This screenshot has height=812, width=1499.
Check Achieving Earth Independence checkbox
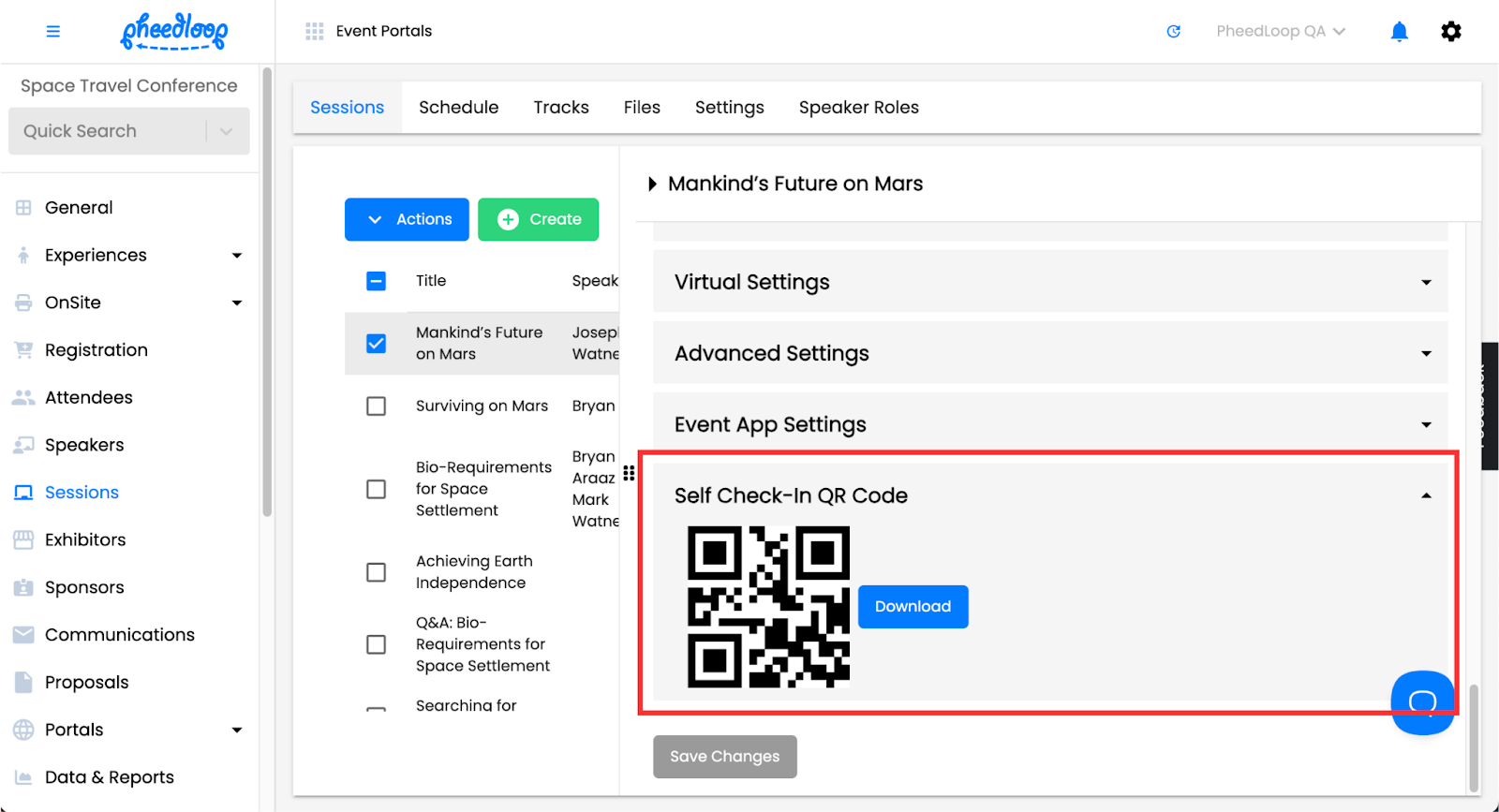(376, 572)
